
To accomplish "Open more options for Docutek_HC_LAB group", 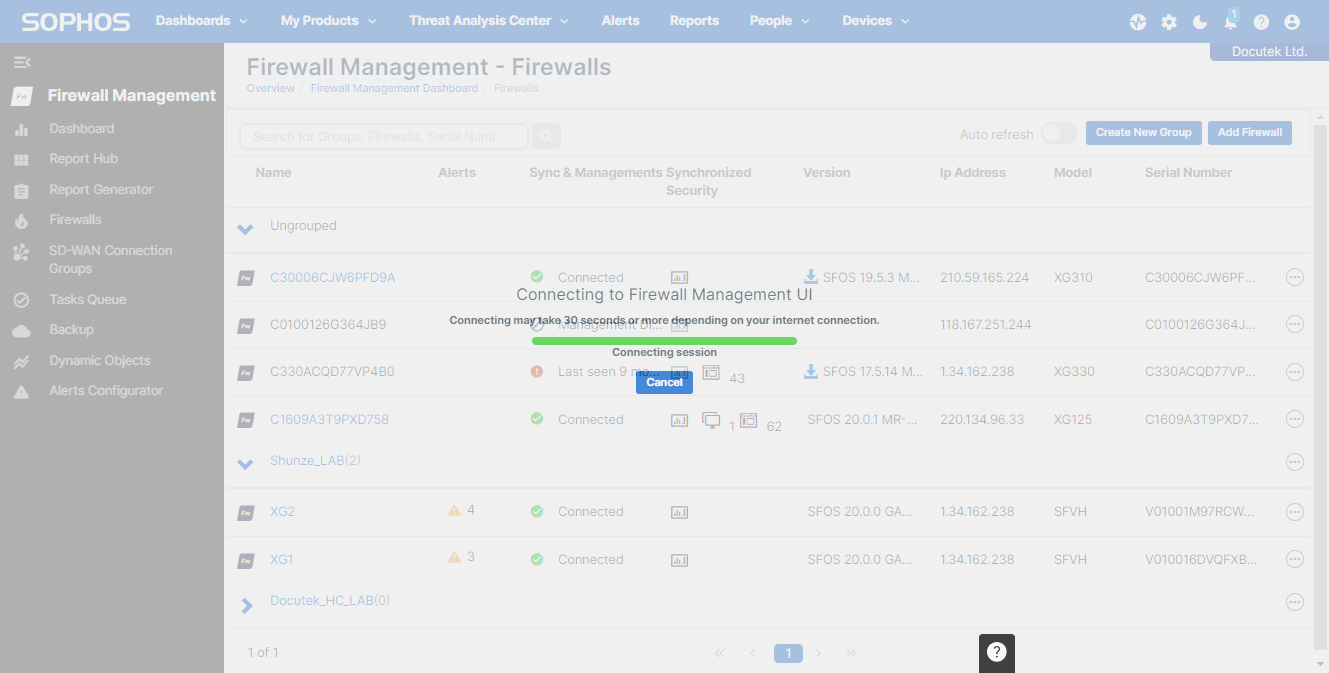I will (1295, 602).
